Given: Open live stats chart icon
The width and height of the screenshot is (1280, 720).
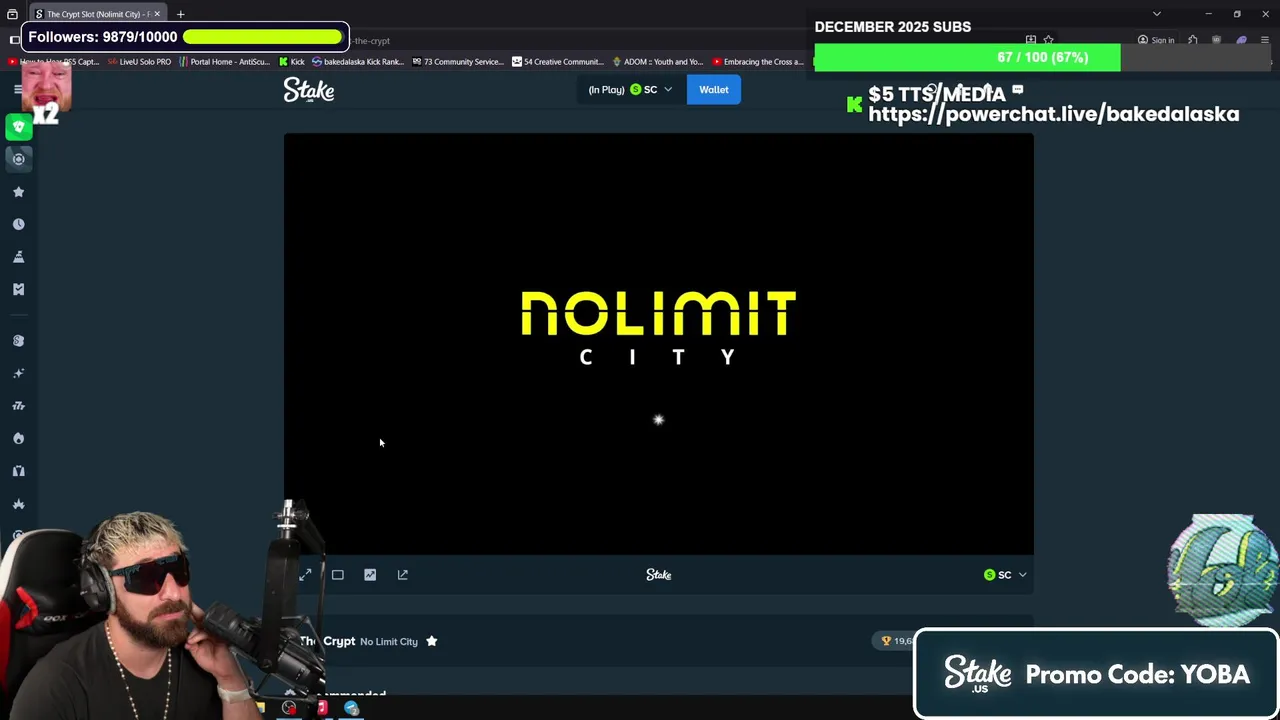Looking at the screenshot, I should pyautogui.click(x=370, y=575).
